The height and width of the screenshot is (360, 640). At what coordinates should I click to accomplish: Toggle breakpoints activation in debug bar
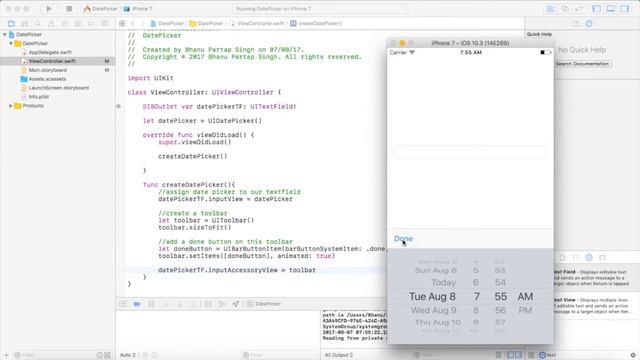point(137,304)
